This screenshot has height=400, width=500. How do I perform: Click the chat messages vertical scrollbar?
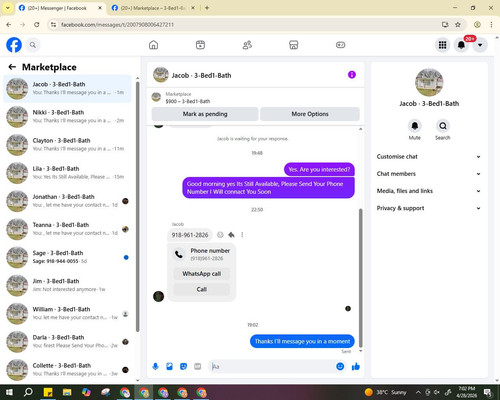360,278
